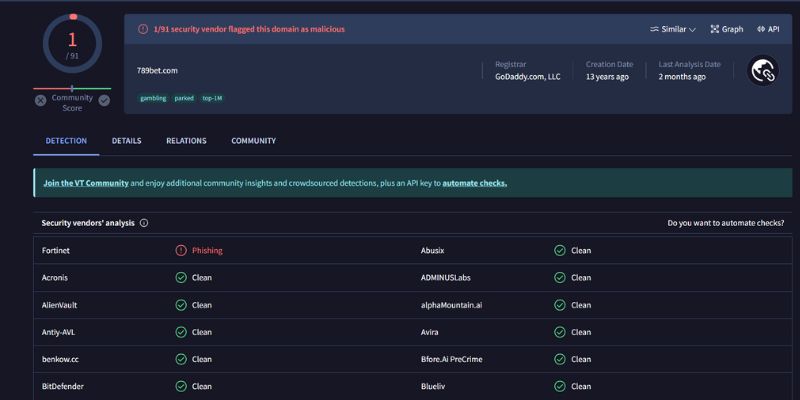This screenshot has width=800, height=400.
Task: Vote negative with community score X icon
Action: [40, 101]
